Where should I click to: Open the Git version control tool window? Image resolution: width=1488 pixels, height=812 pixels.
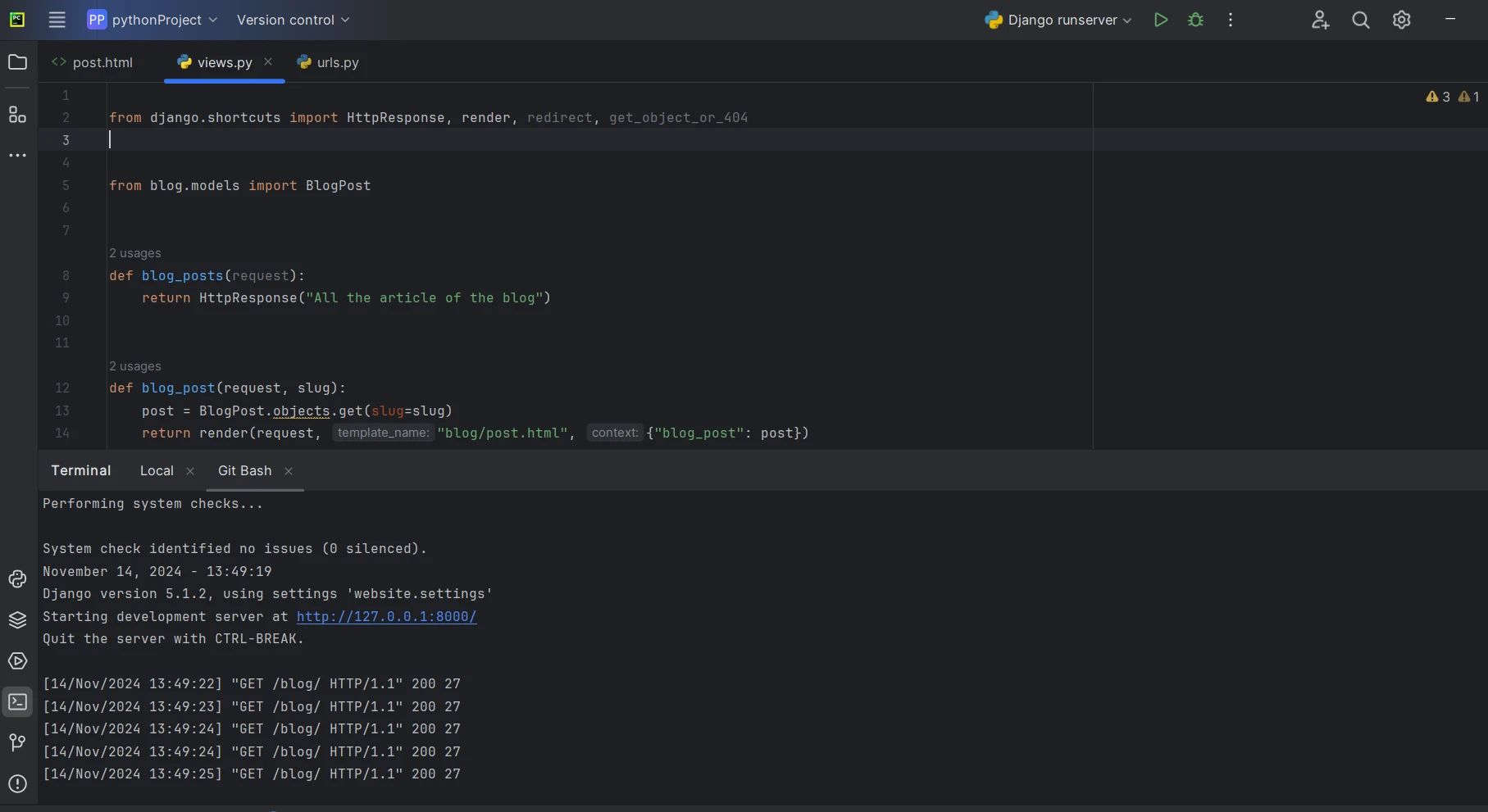pos(17,742)
